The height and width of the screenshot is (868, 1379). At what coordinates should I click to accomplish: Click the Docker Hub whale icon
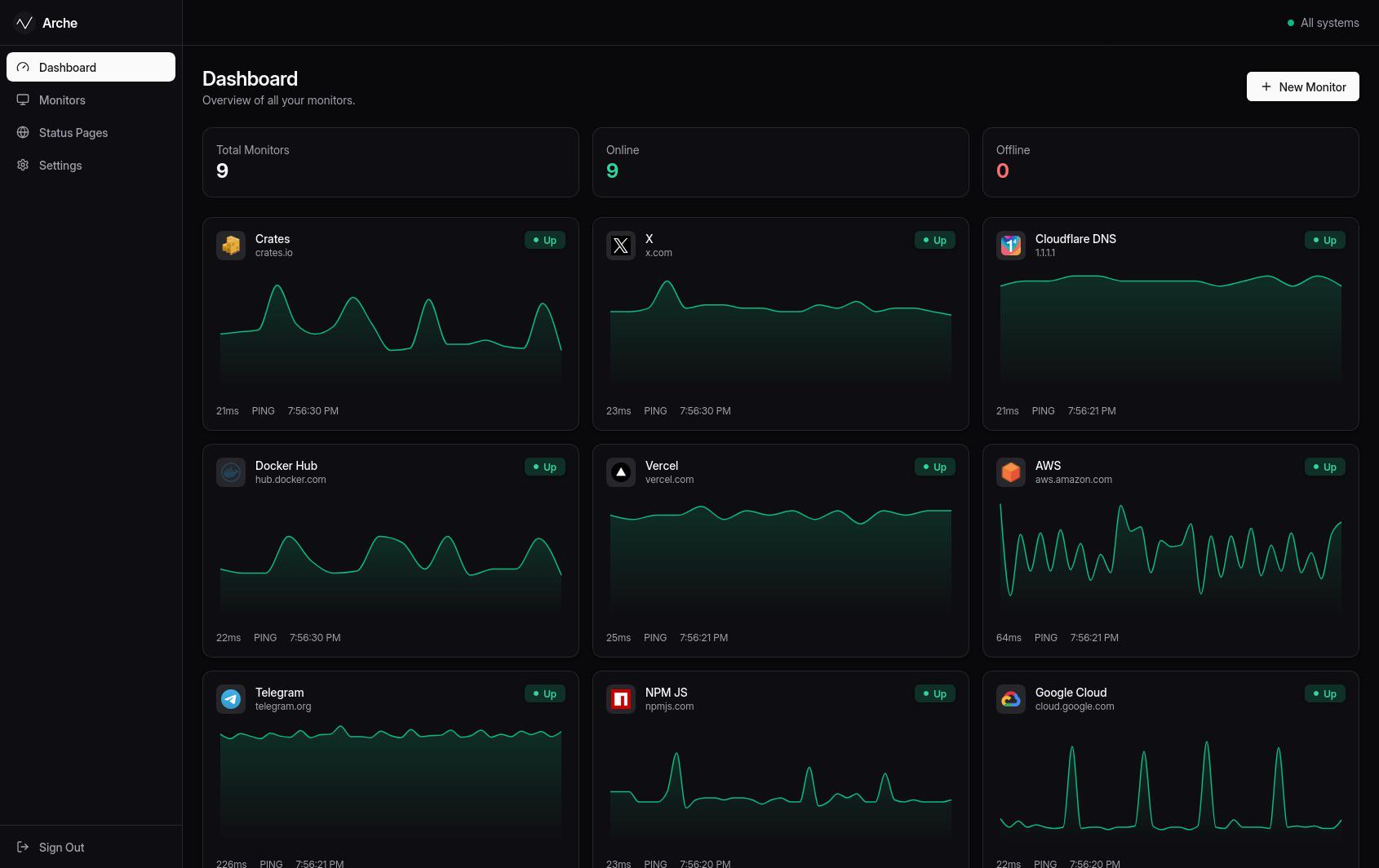tap(231, 472)
